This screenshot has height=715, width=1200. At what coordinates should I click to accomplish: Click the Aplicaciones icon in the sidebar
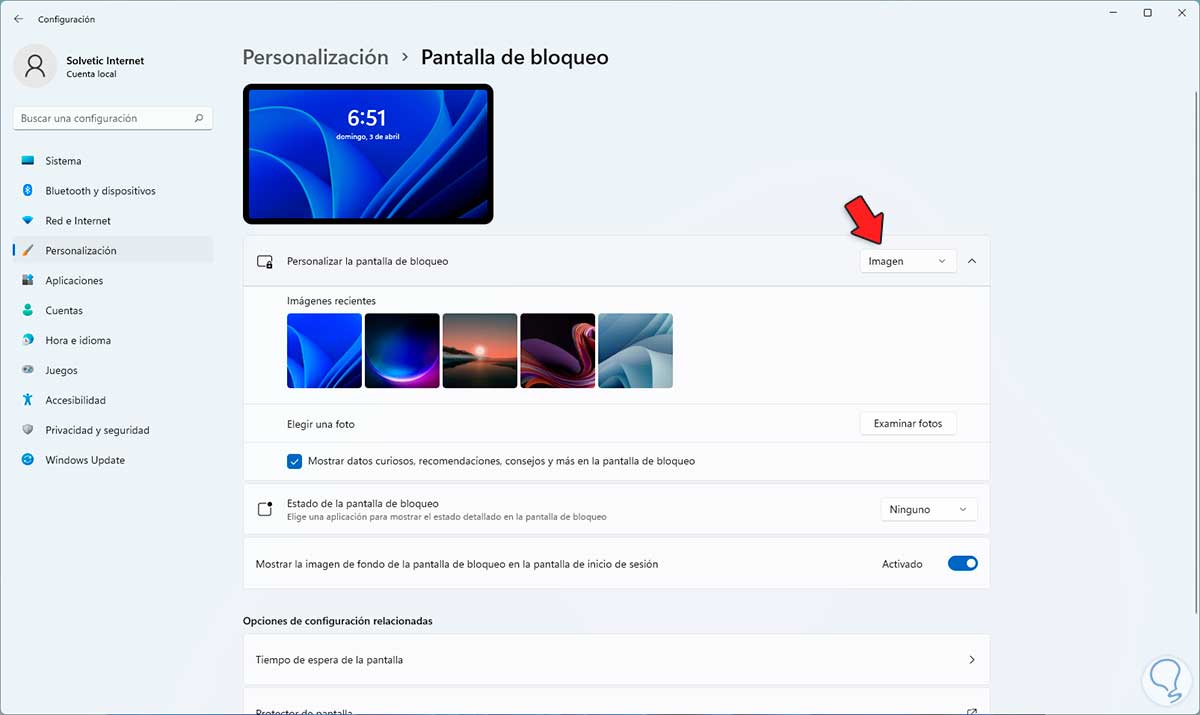click(x=27, y=281)
